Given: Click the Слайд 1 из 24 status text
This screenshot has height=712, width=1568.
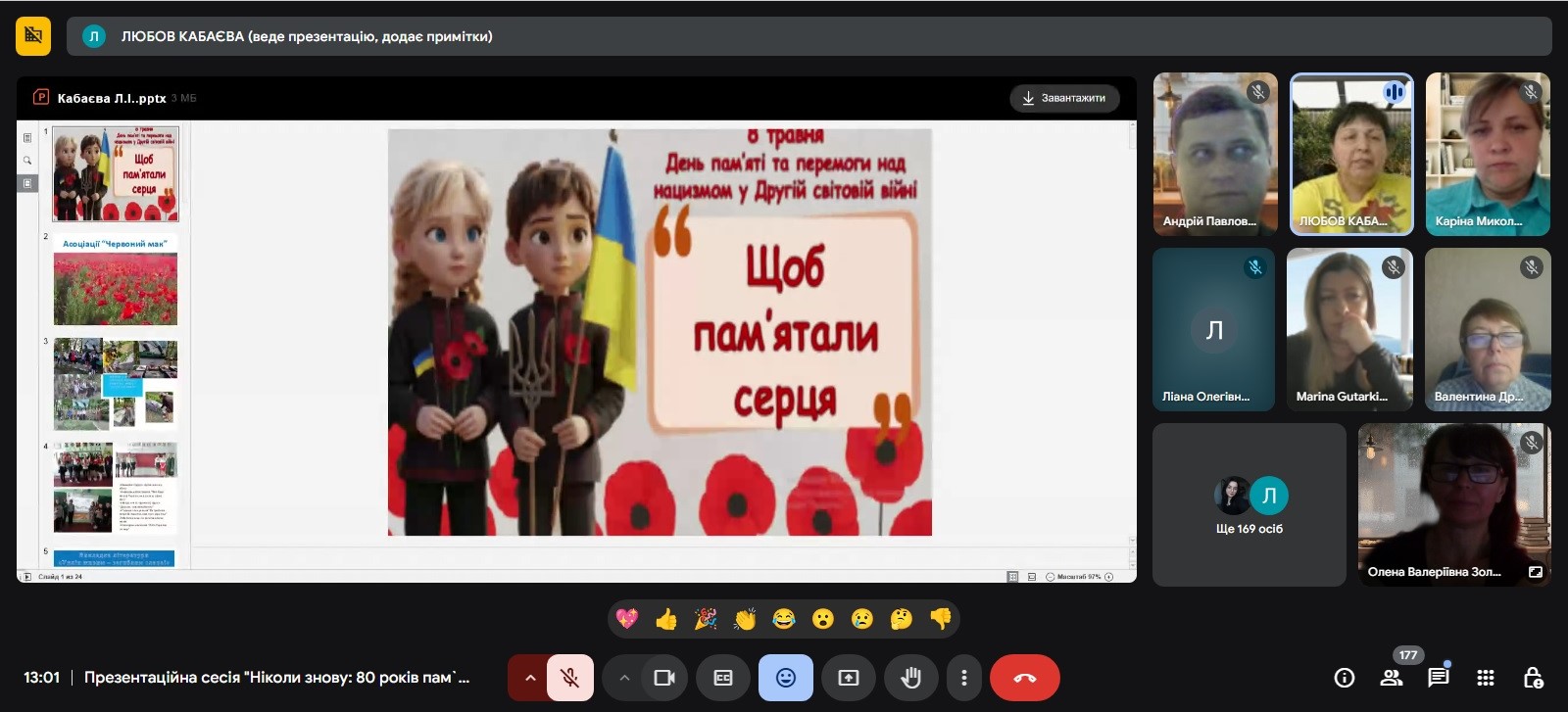Looking at the screenshot, I should pyautogui.click(x=61, y=577).
